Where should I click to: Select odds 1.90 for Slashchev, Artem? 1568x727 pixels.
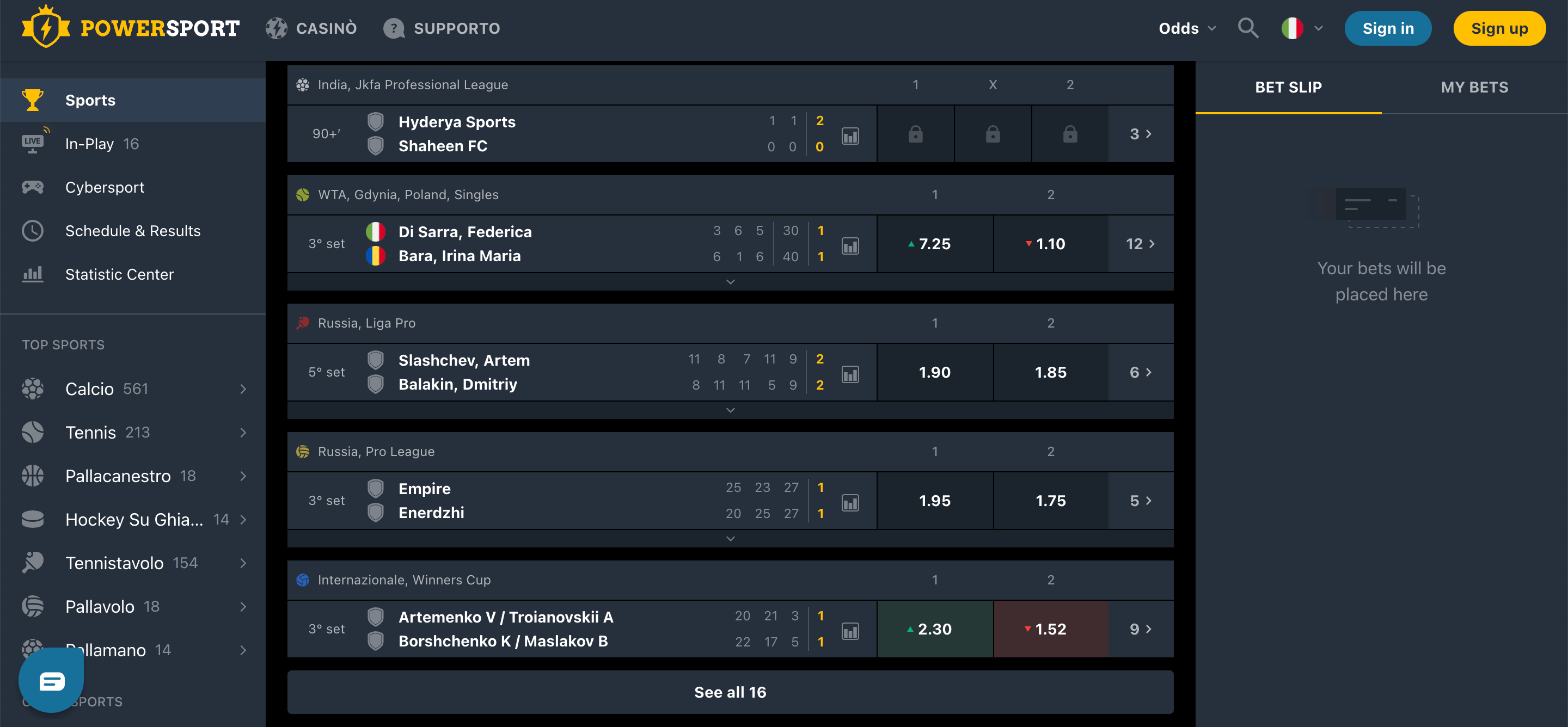tap(934, 372)
